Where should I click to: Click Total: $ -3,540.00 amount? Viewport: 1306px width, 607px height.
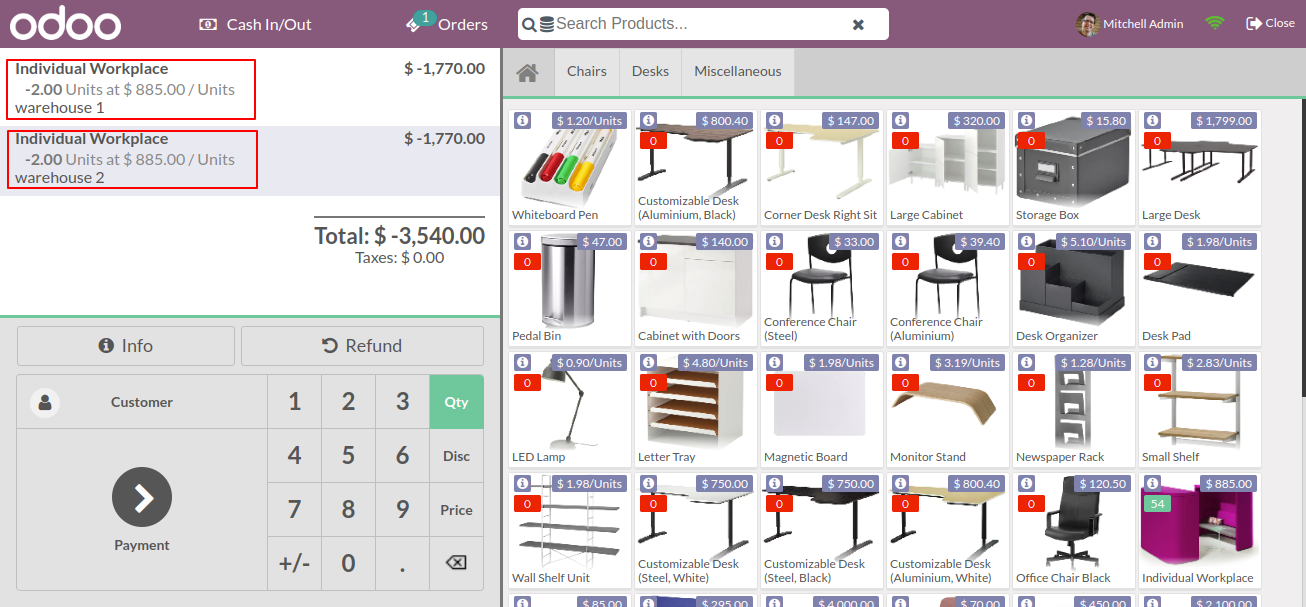(x=400, y=236)
